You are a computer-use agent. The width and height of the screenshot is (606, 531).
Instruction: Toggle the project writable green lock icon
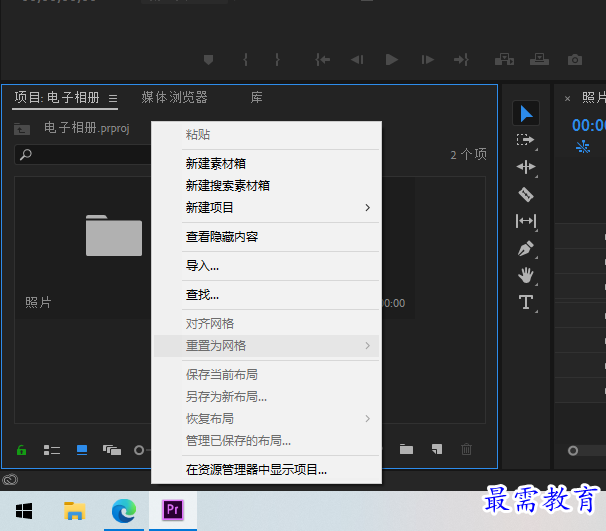22,450
